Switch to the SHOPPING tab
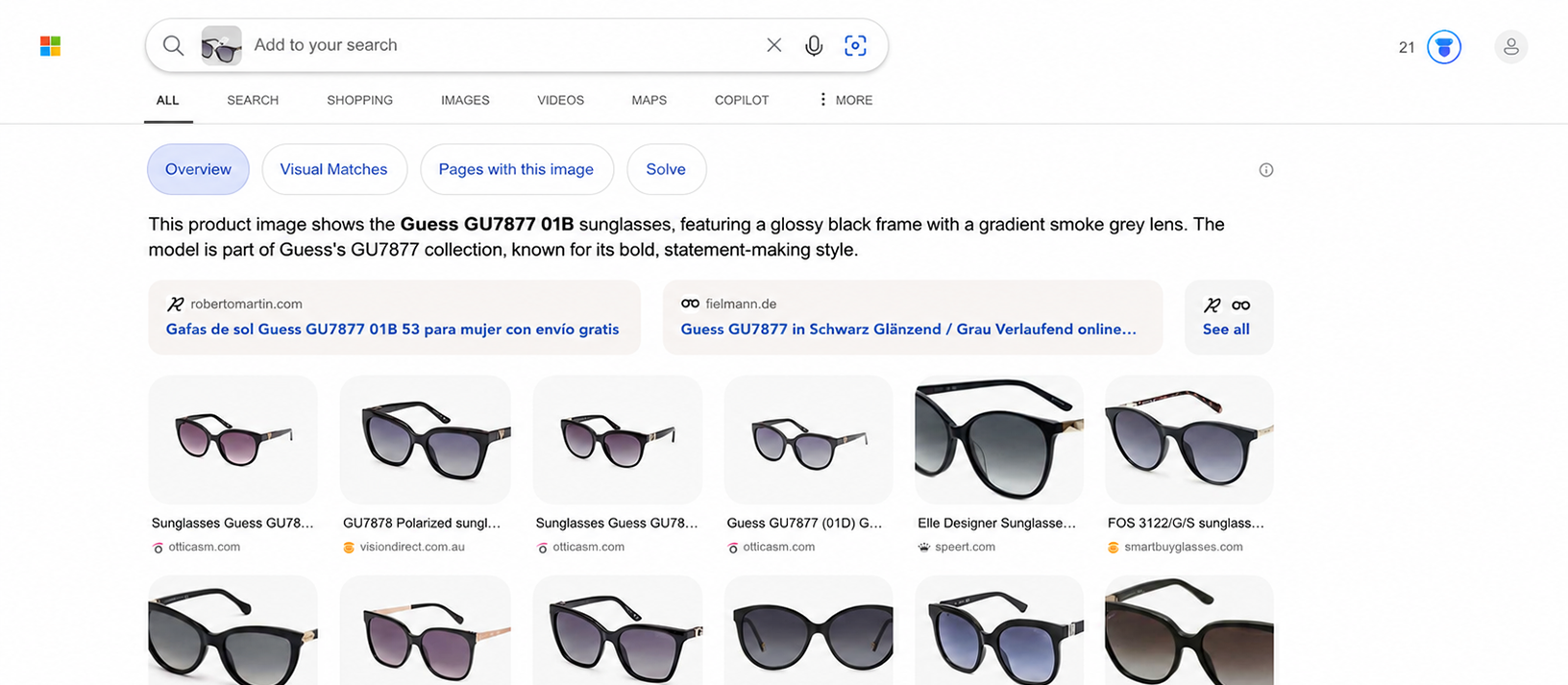1568x685 pixels. 359,100
